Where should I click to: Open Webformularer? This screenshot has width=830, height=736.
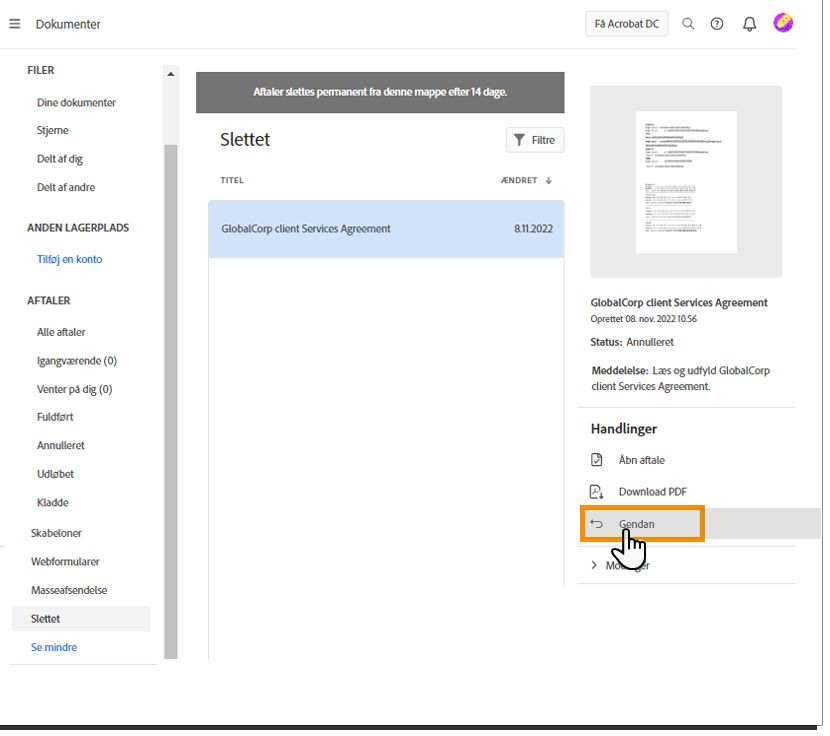tap(65, 562)
